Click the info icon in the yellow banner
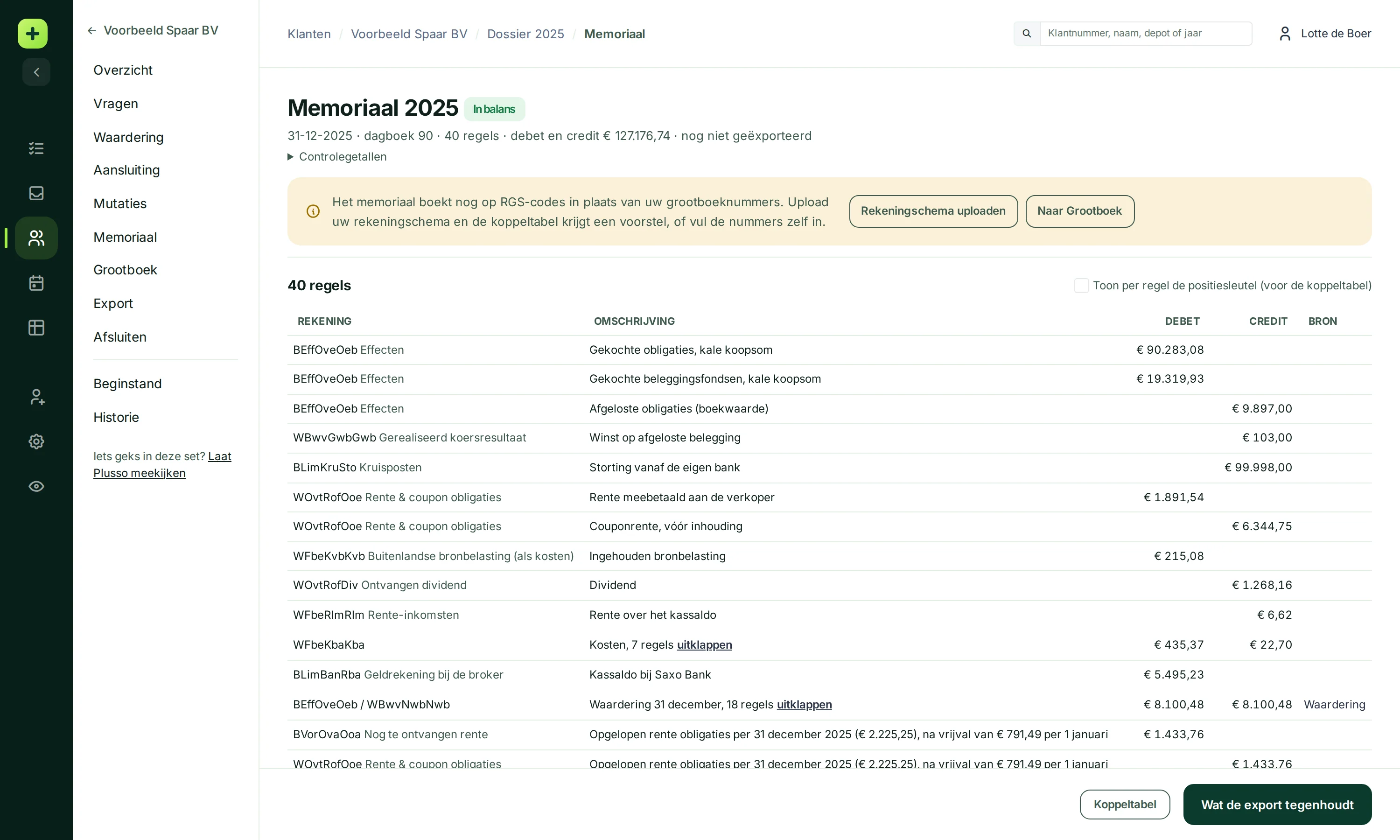1400x840 pixels. point(313,211)
